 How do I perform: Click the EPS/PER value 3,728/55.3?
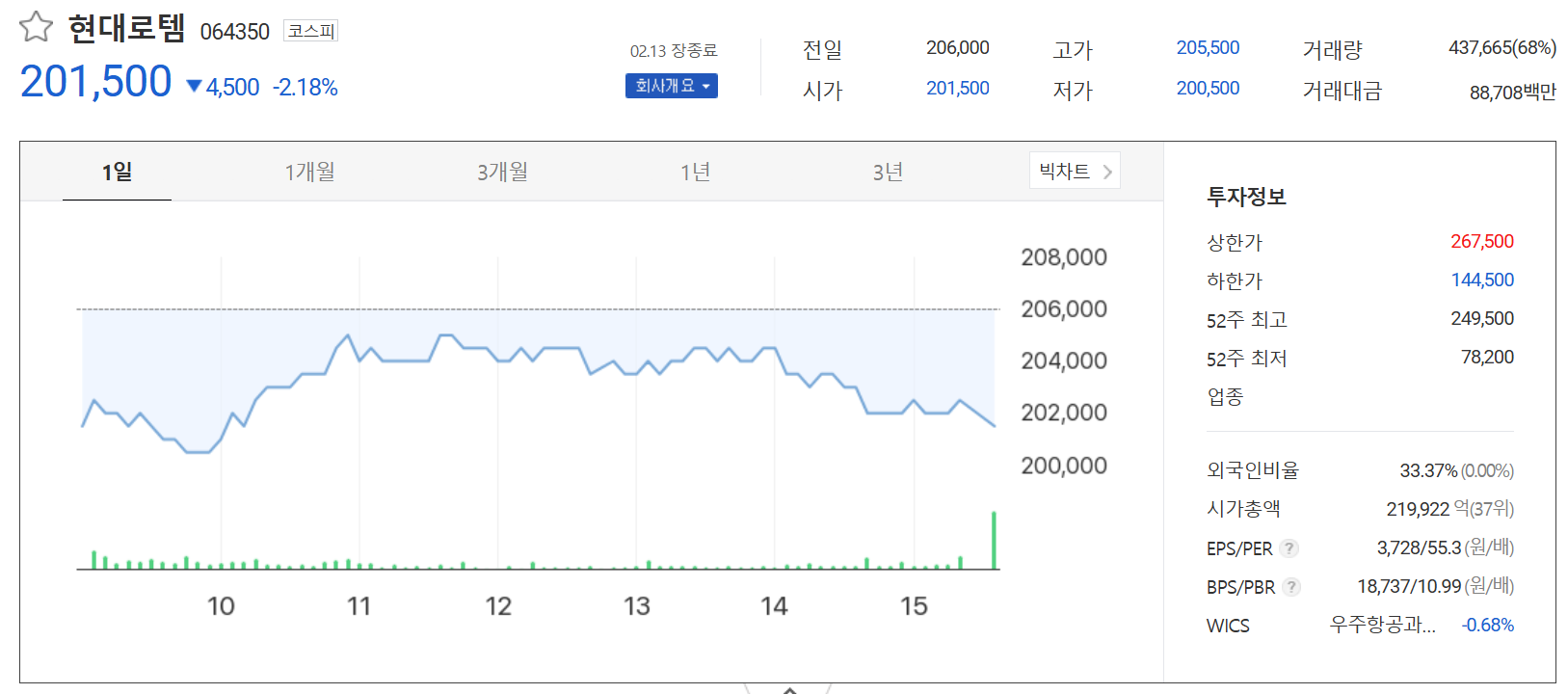tap(1419, 548)
